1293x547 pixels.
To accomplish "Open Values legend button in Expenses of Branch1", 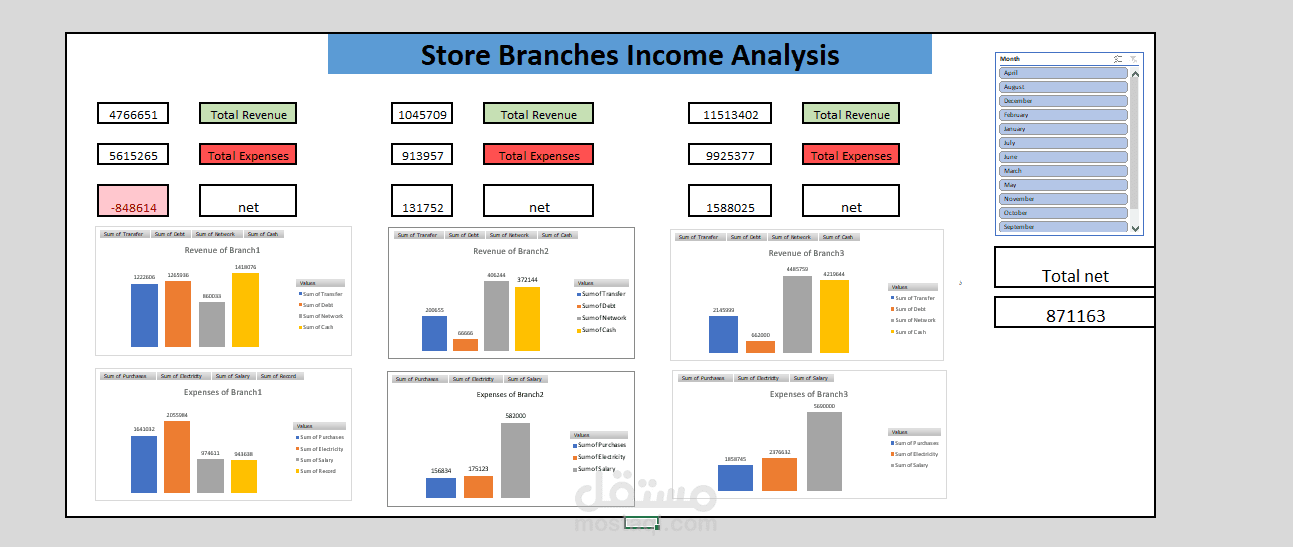I will coord(321,426).
